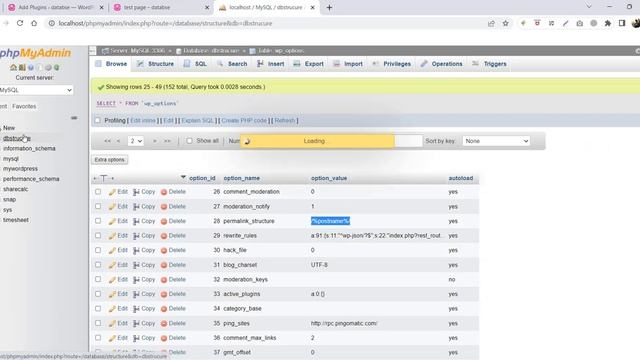The image size is (640, 360).
Task: Click the browser address bar URL
Action: point(165,23)
